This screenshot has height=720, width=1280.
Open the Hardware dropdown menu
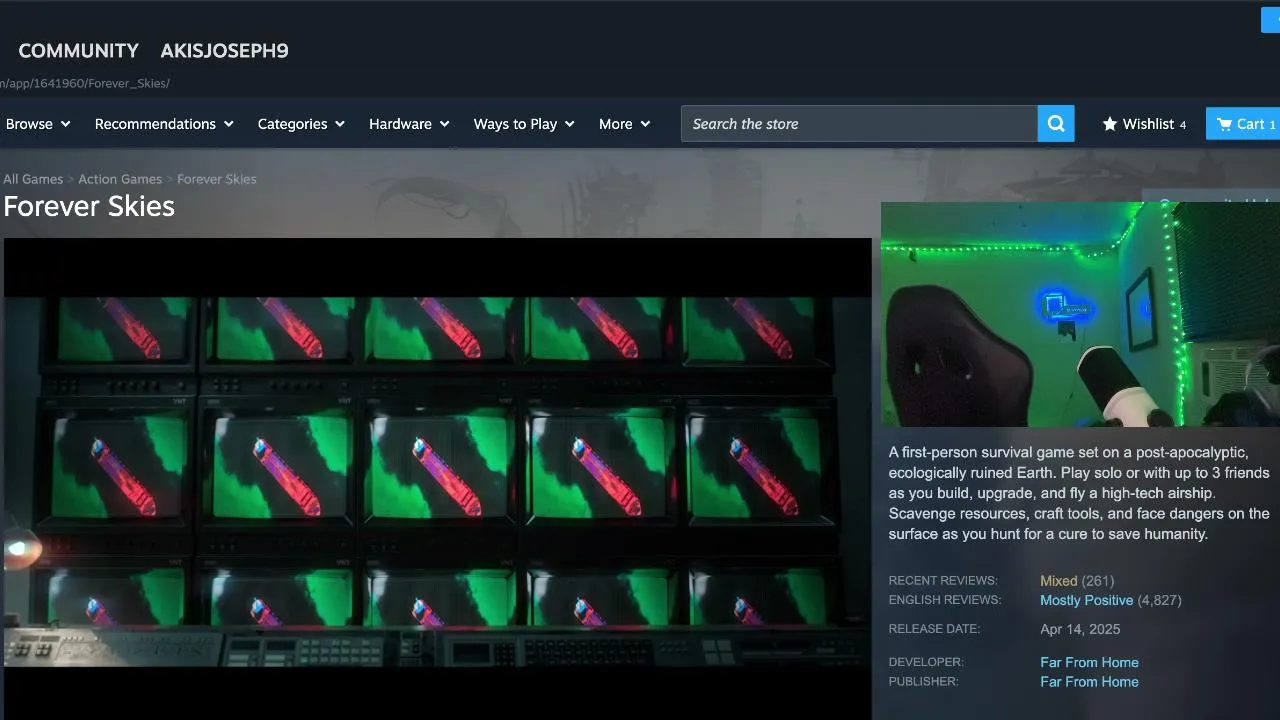(x=409, y=124)
